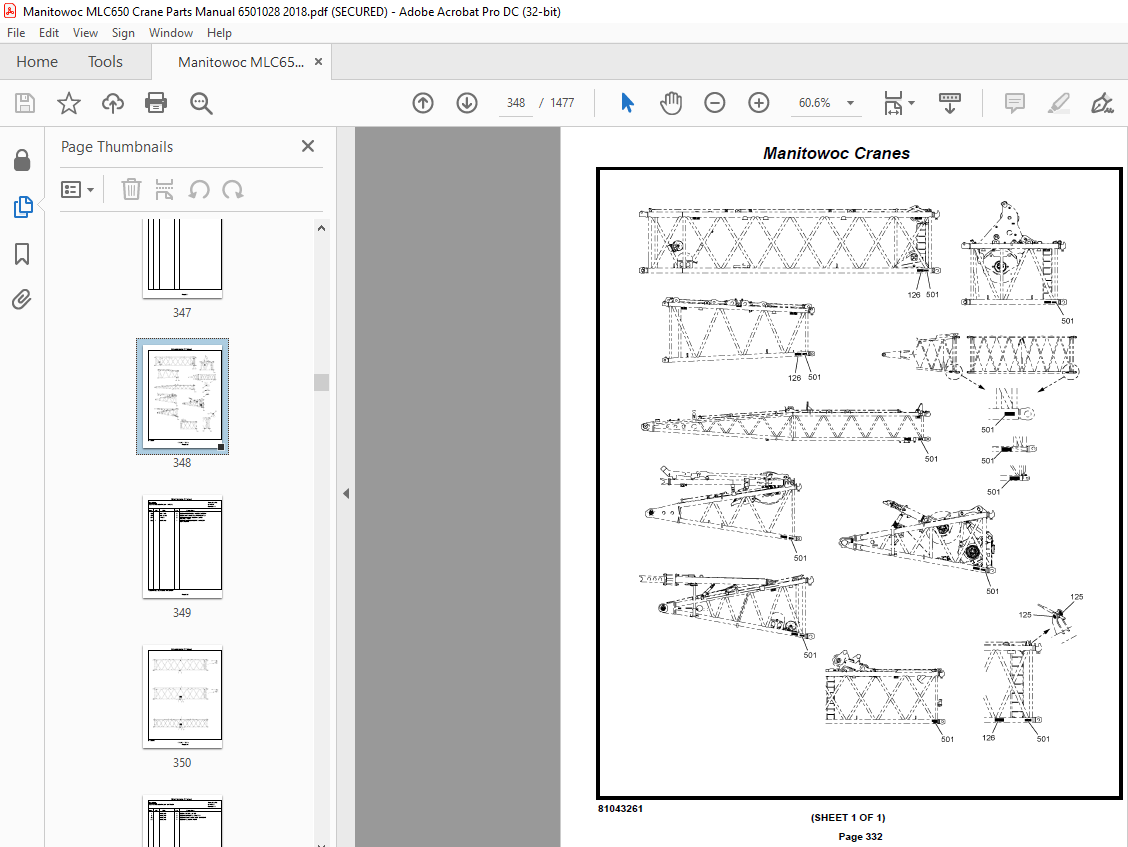
Task: Open Find text search tool
Action: coord(201,103)
